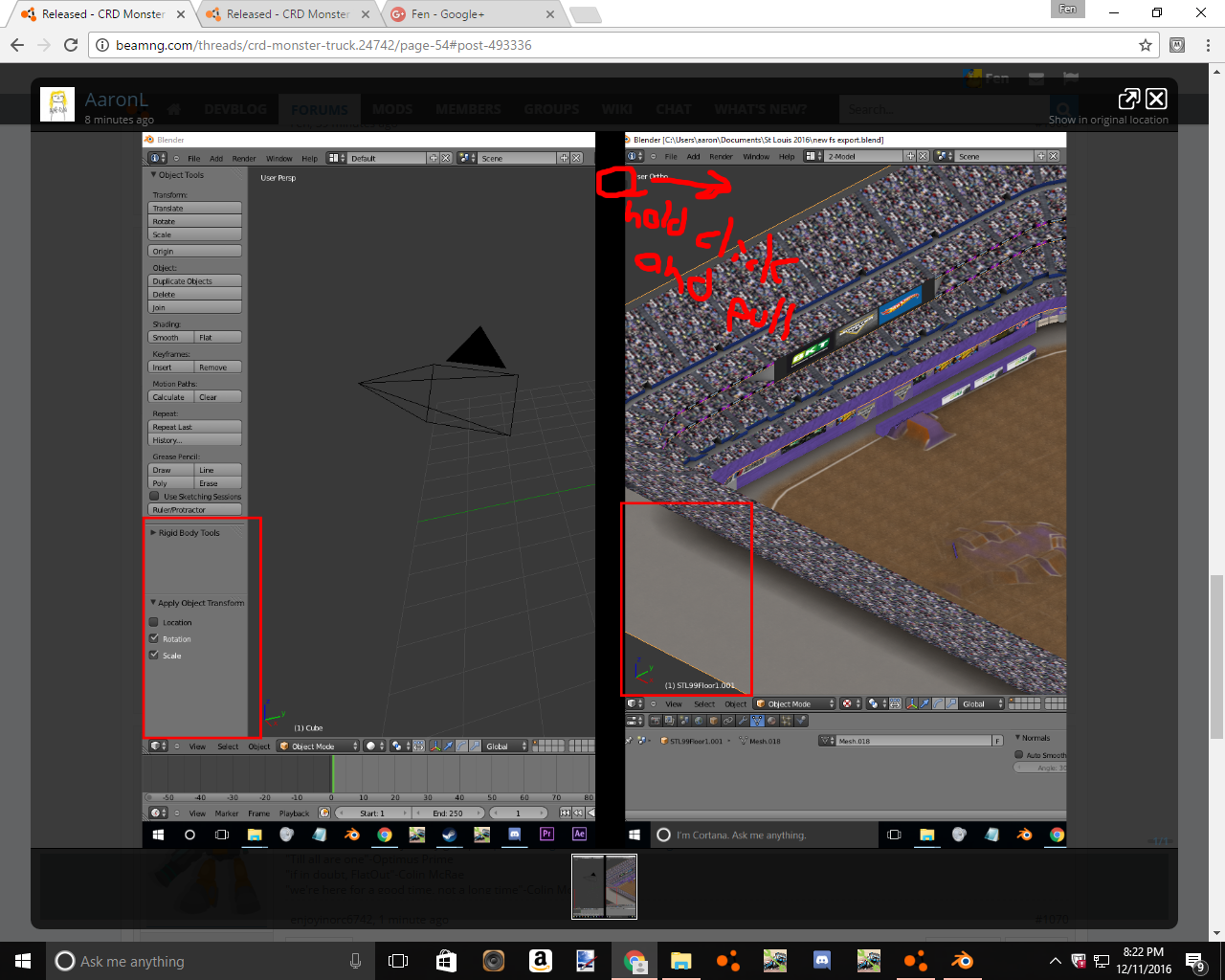This screenshot has width=1225, height=980.
Task: Open Discord from the bottom Windows taskbar
Action: pyautogui.click(x=821, y=961)
